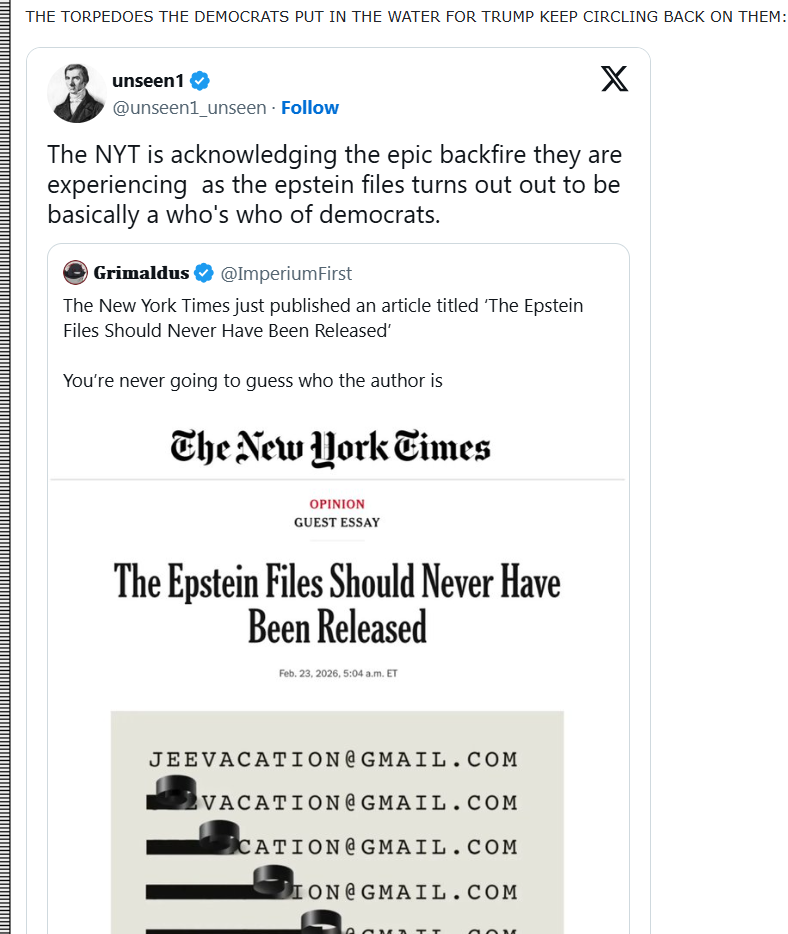Click Grimaldus's blue verified checkmark
This screenshot has height=934, width=788.
click(204, 273)
